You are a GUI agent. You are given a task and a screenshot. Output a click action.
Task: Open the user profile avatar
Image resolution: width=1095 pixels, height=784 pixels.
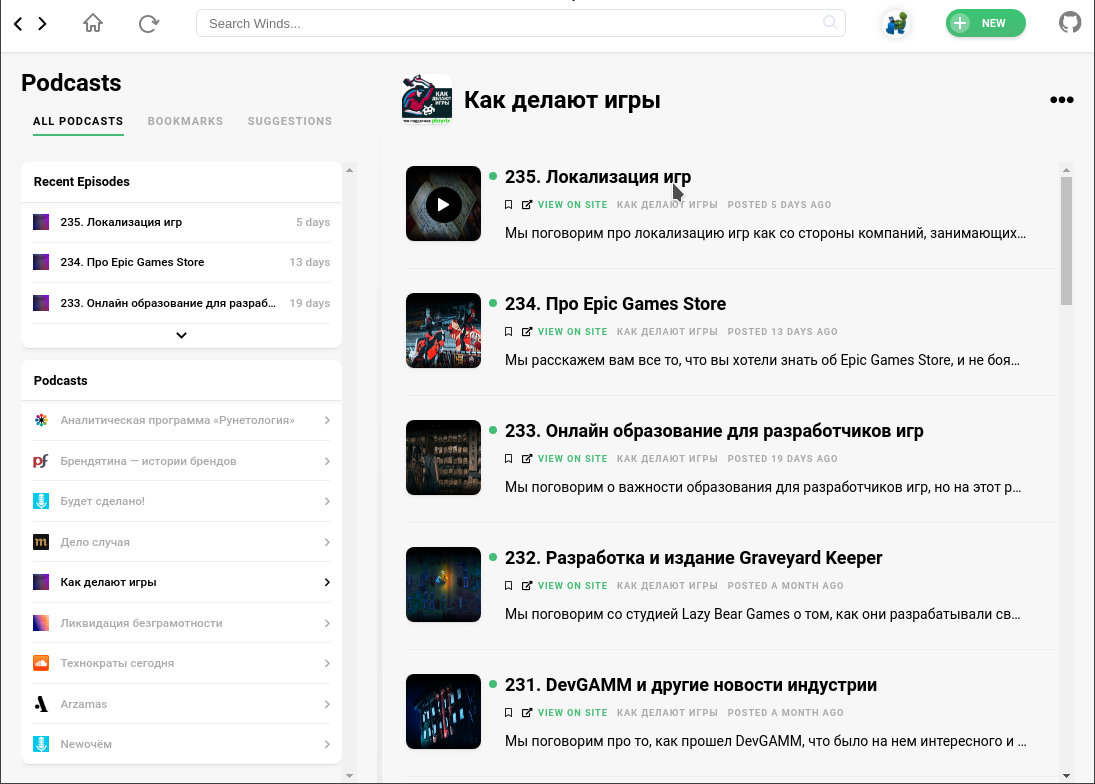896,24
